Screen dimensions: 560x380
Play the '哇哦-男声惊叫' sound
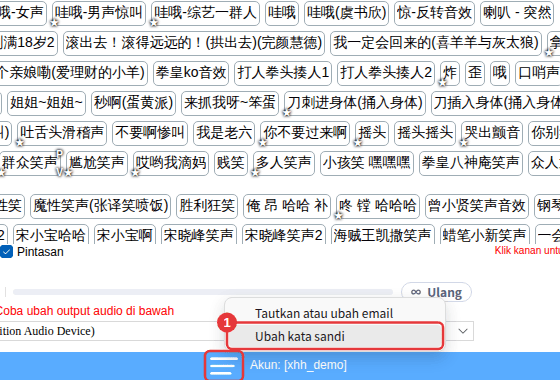click(99, 13)
